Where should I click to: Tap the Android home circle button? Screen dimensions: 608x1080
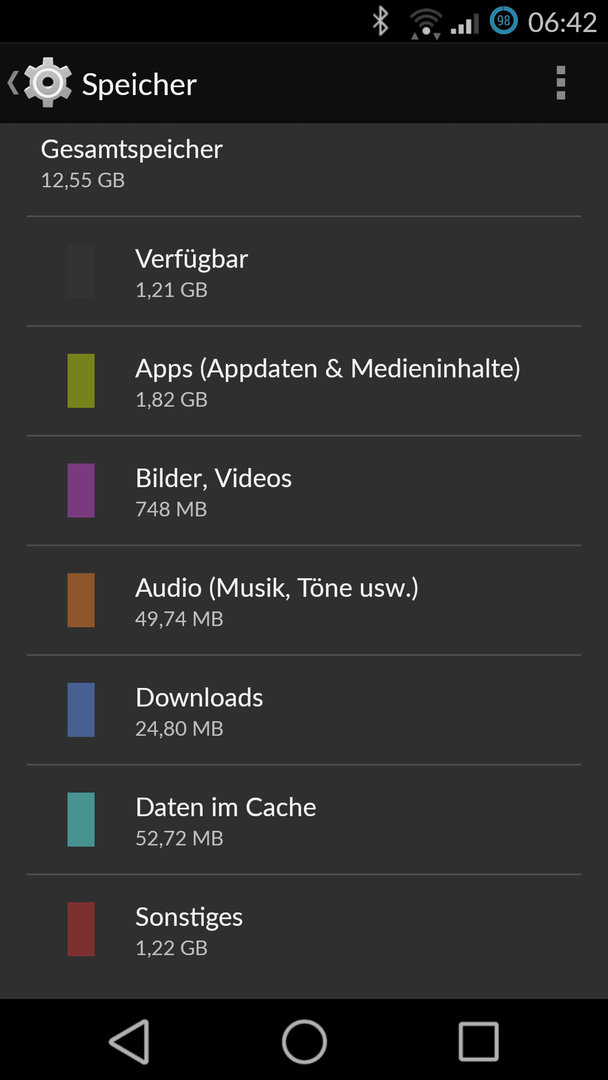(x=304, y=1041)
